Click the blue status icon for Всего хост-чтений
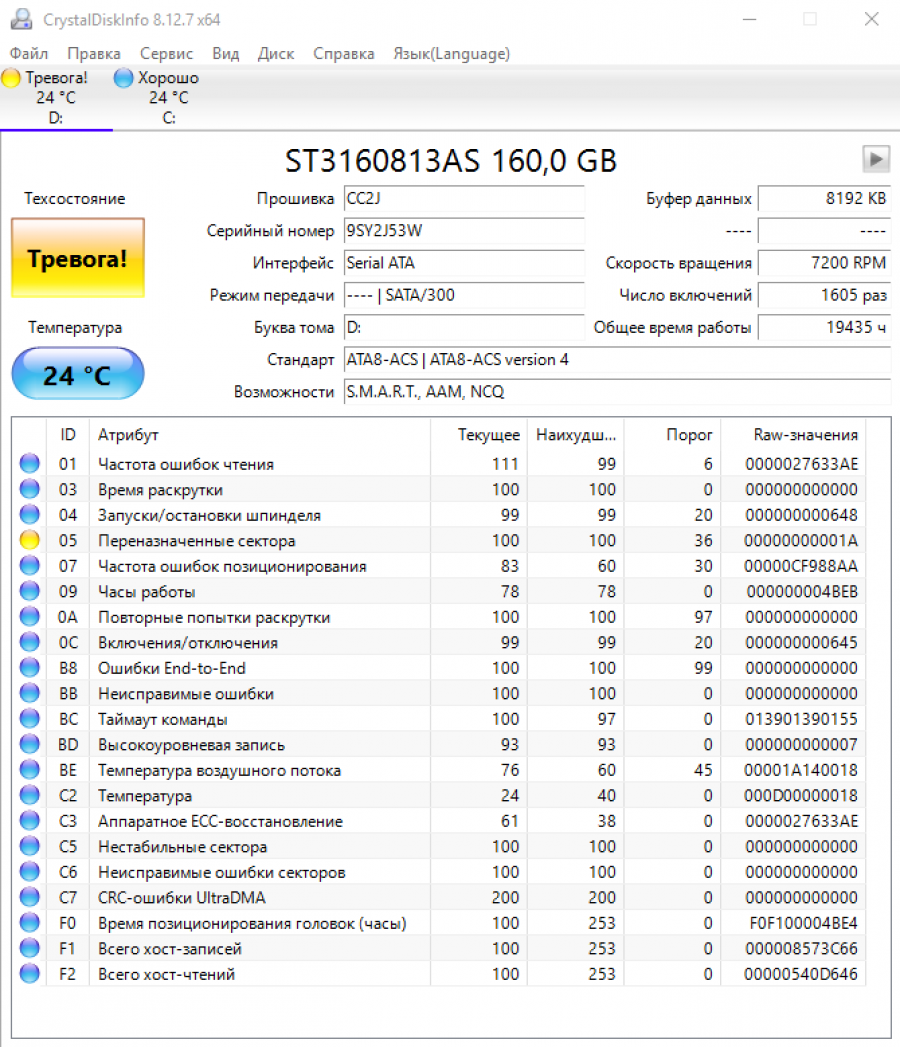 click(x=30, y=974)
